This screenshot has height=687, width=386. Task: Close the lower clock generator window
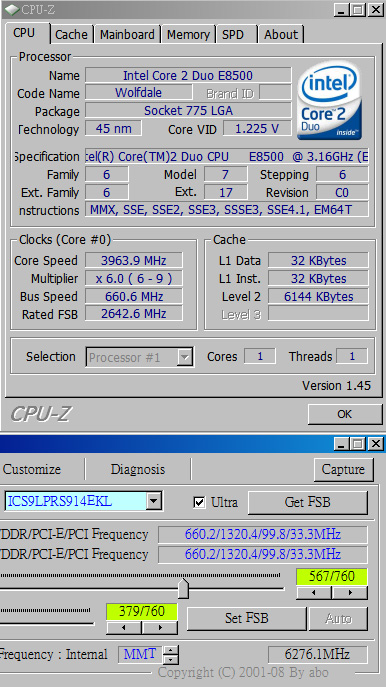[x=375, y=444]
